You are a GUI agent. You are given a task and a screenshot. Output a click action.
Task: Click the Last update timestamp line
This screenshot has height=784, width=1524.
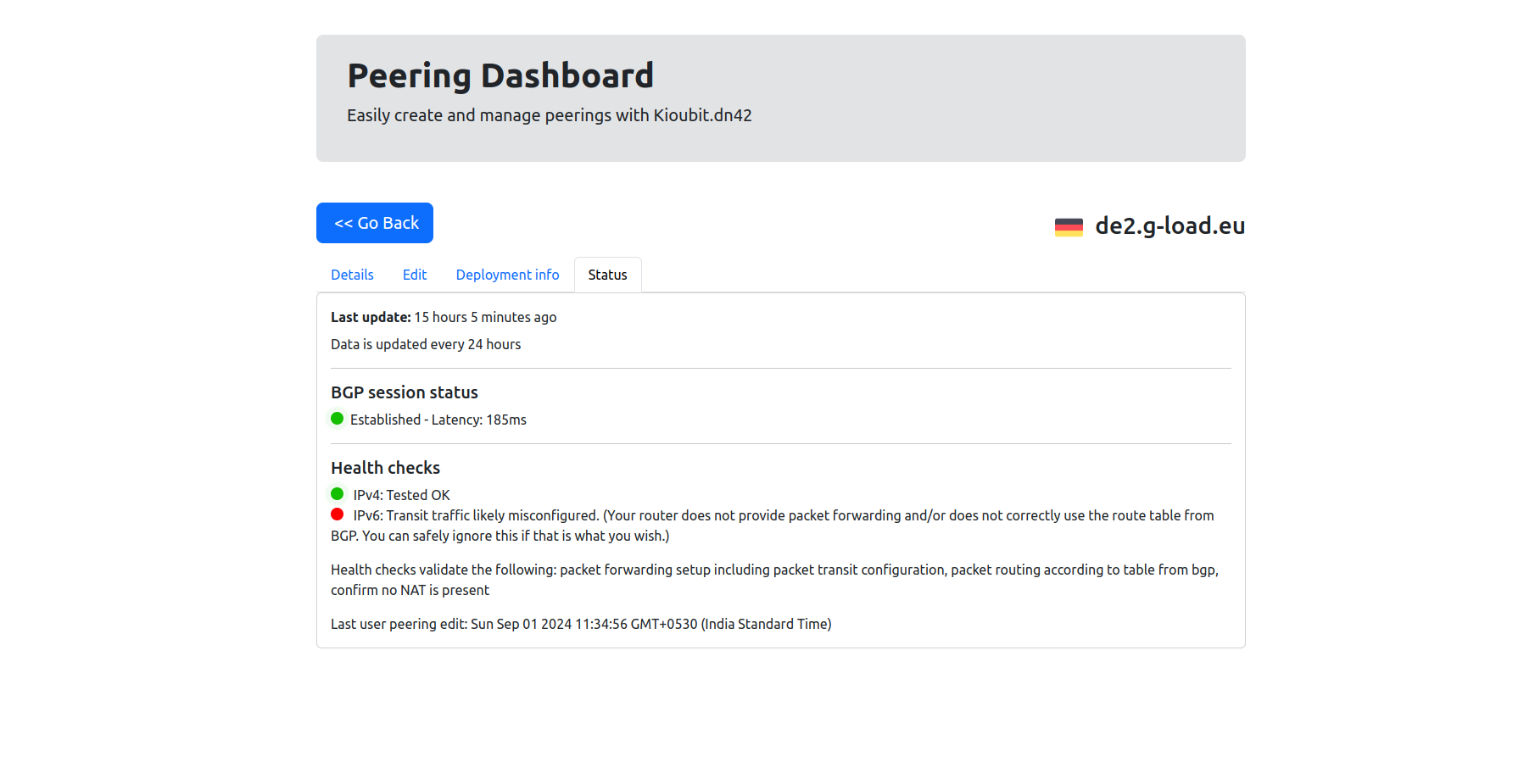444,317
